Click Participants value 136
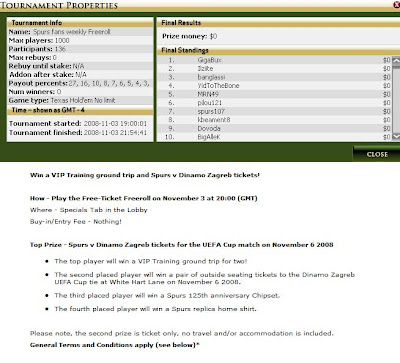The width and height of the screenshot is (400, 363). click(60, 49)
